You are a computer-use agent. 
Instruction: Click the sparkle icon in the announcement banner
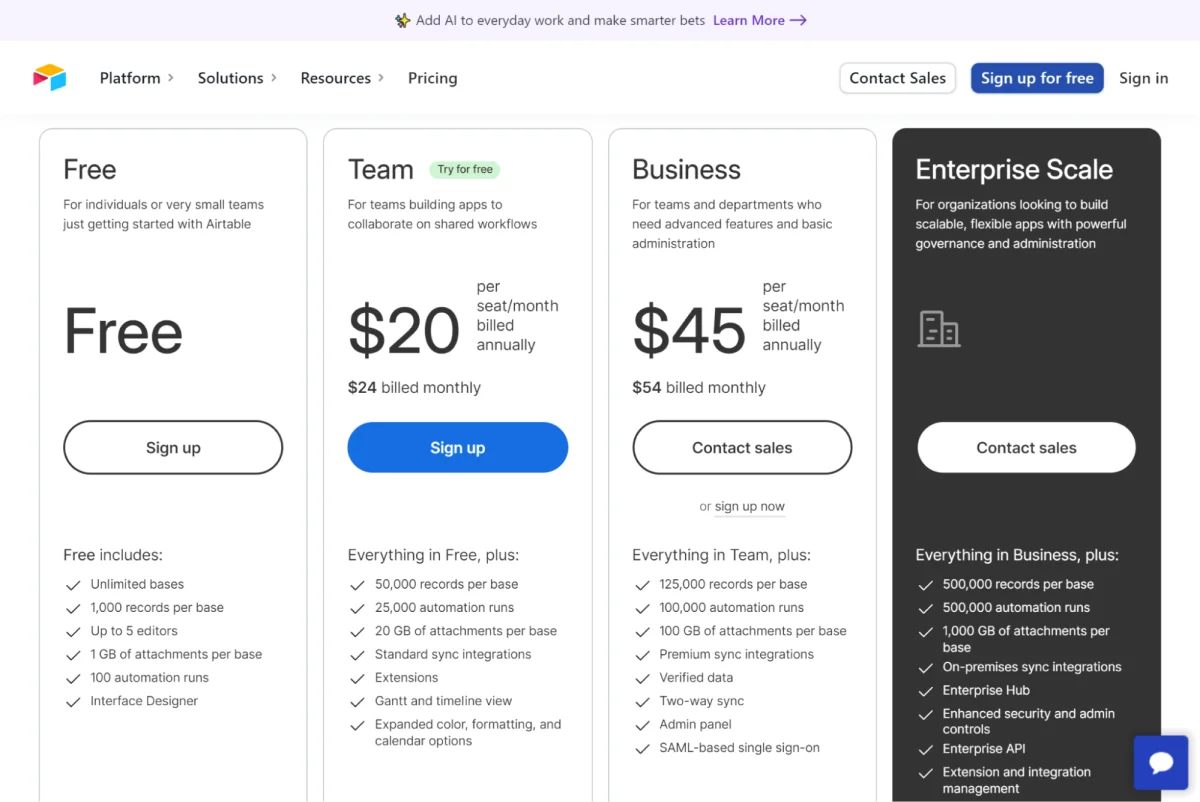pos(402,20)
